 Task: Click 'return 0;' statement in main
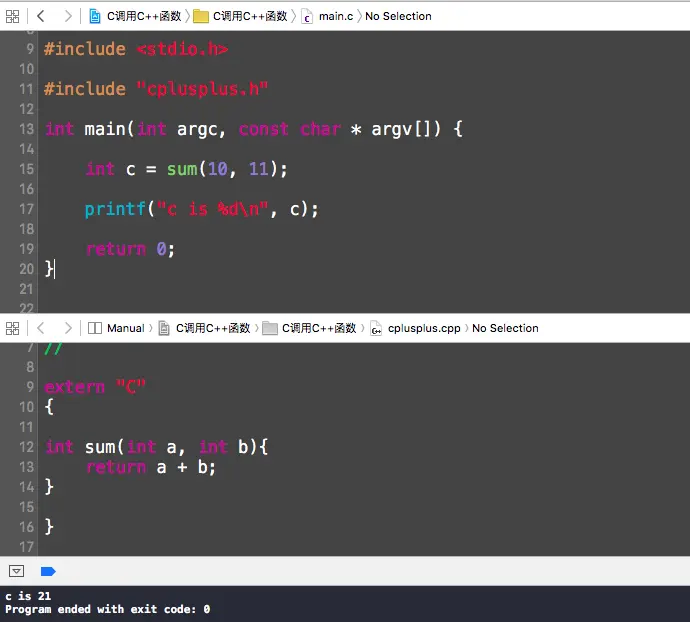click(130, 249)
